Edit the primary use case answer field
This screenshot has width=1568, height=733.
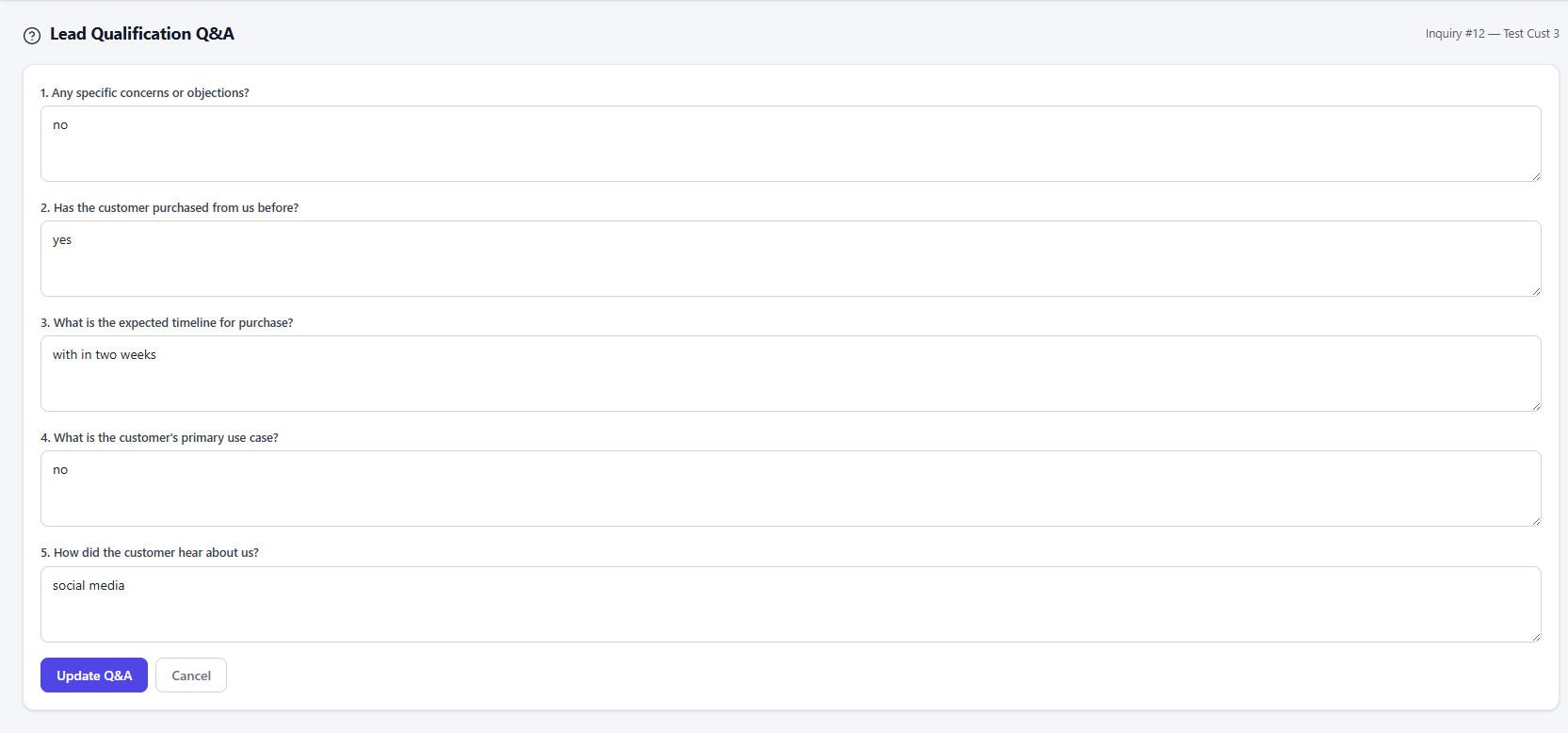[791, 488]
